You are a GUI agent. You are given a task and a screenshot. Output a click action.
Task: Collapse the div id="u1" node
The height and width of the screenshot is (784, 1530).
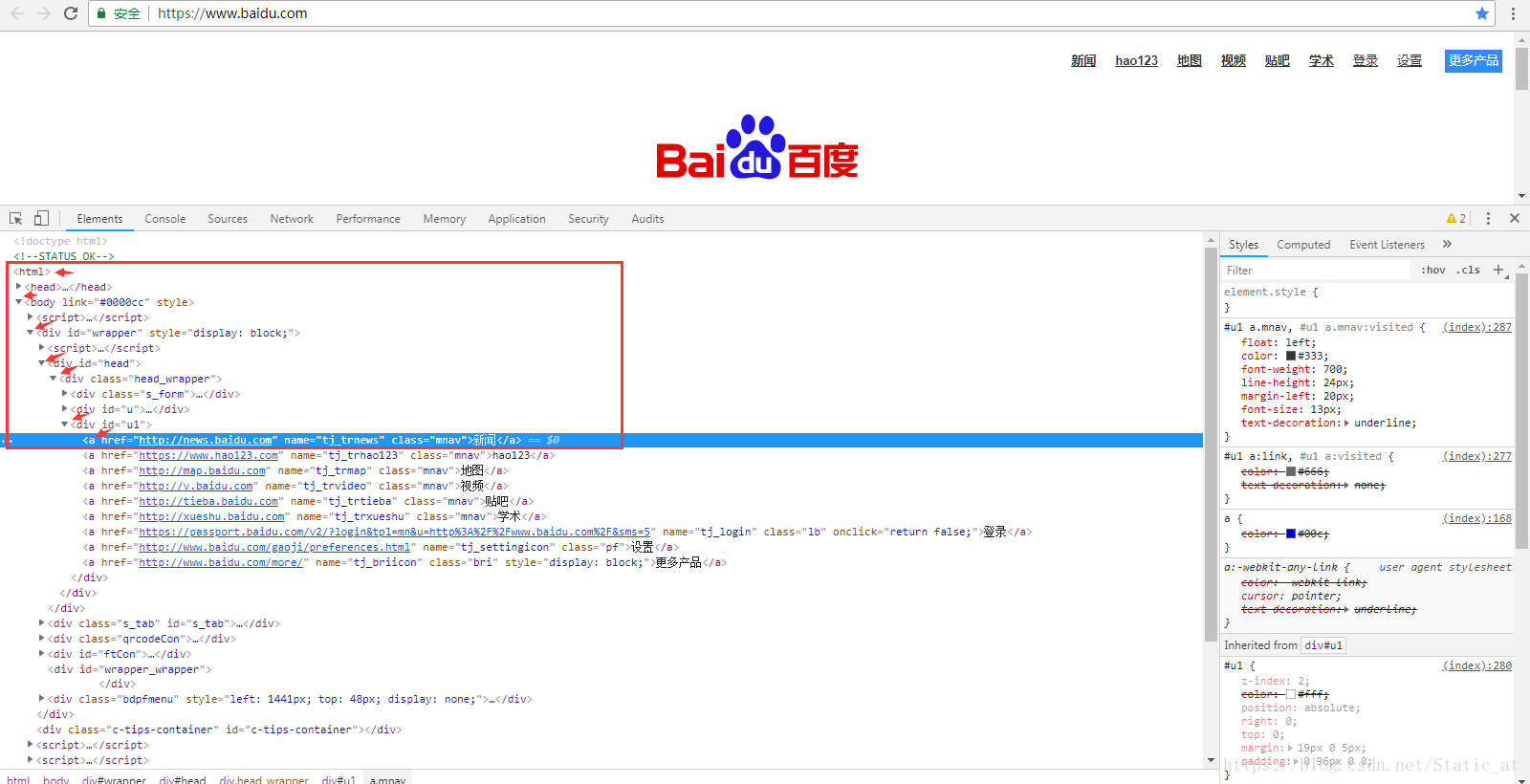click(64, 425)
